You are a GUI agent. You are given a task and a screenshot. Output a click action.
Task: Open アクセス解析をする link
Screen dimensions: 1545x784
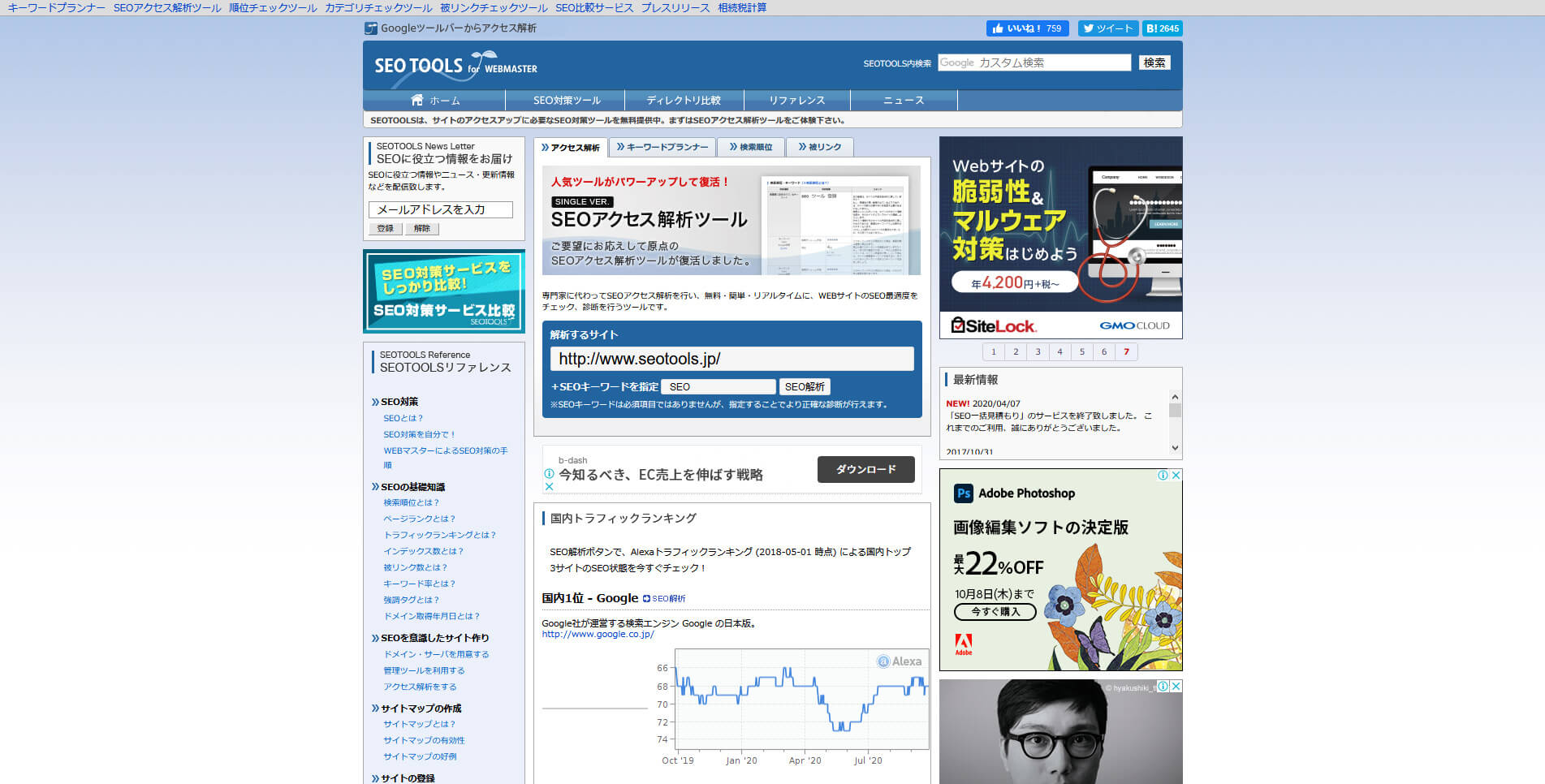(x=420, y=687)
